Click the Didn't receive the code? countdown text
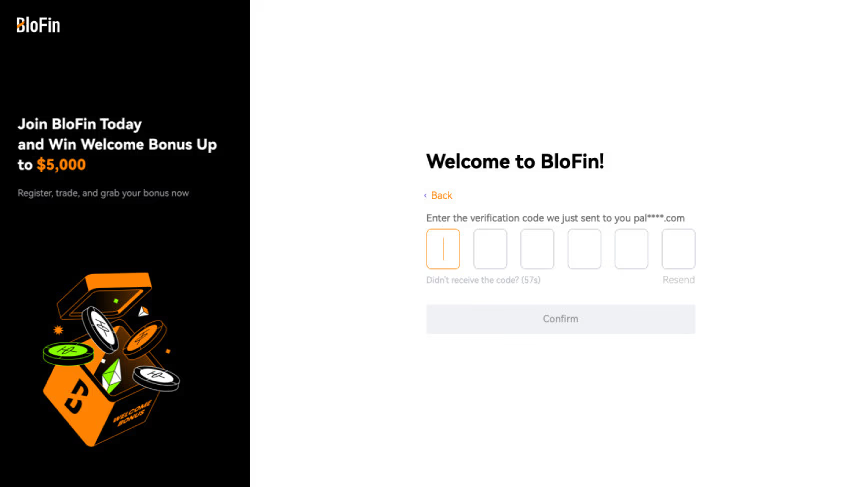The image size is (867, 487). [483, 280]
